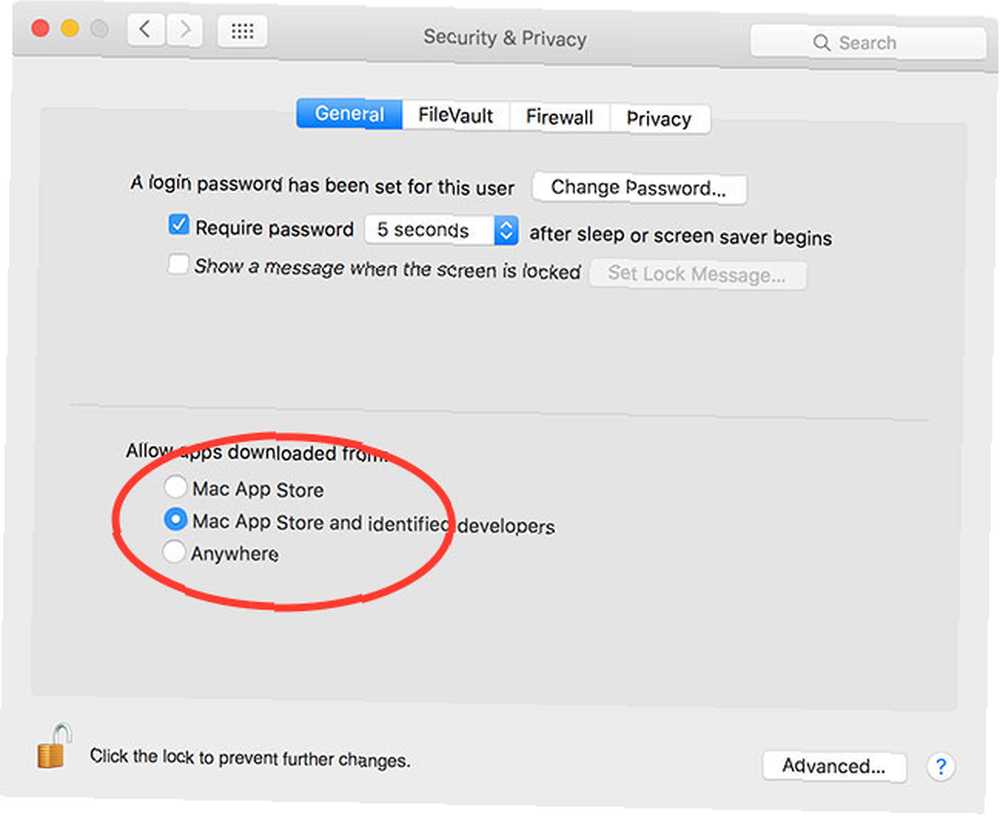Switch to the FileVault tab
The image size is (1000, 816).
click(455, 115)
